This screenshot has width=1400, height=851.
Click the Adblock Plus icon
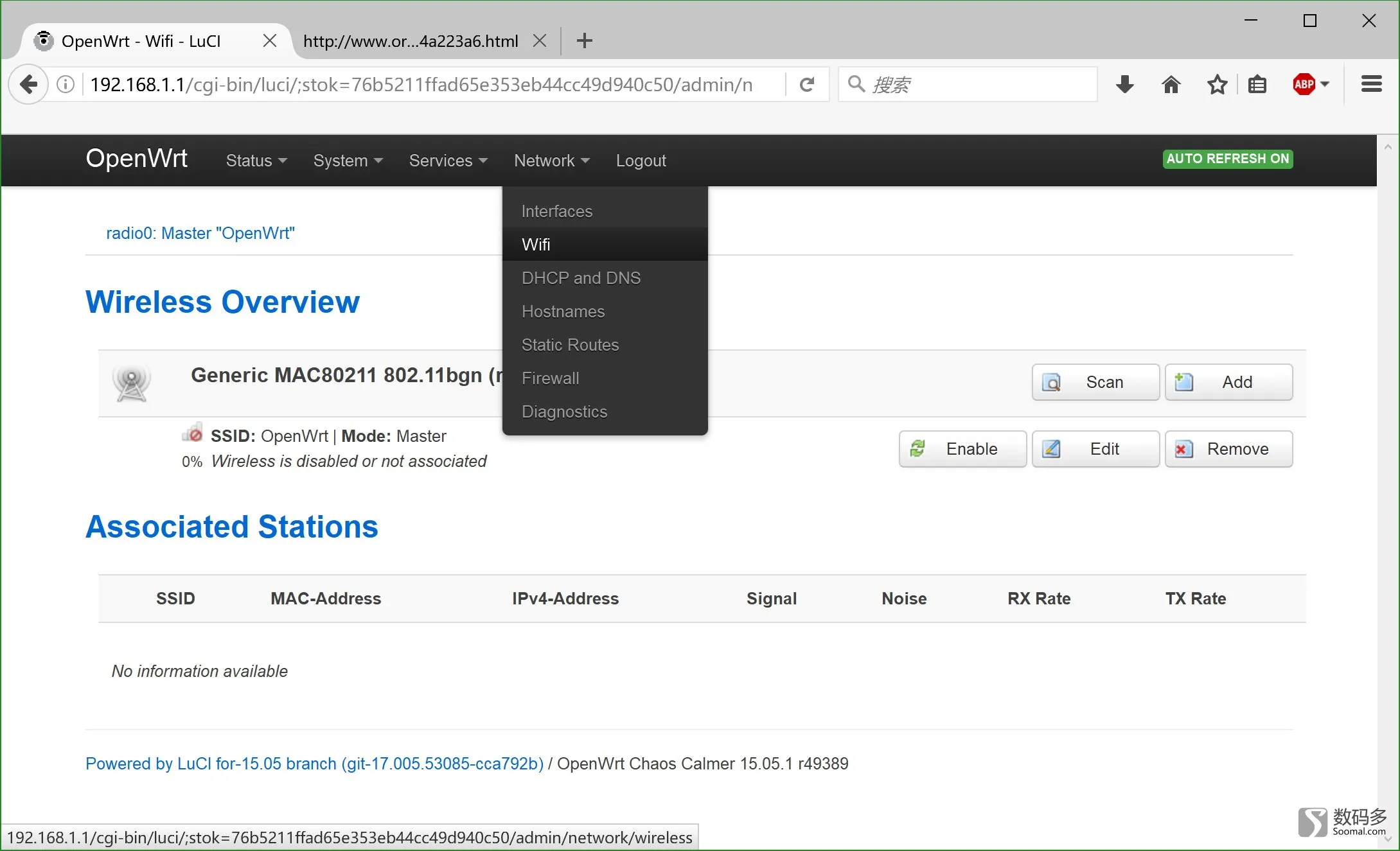(1304, 84)
